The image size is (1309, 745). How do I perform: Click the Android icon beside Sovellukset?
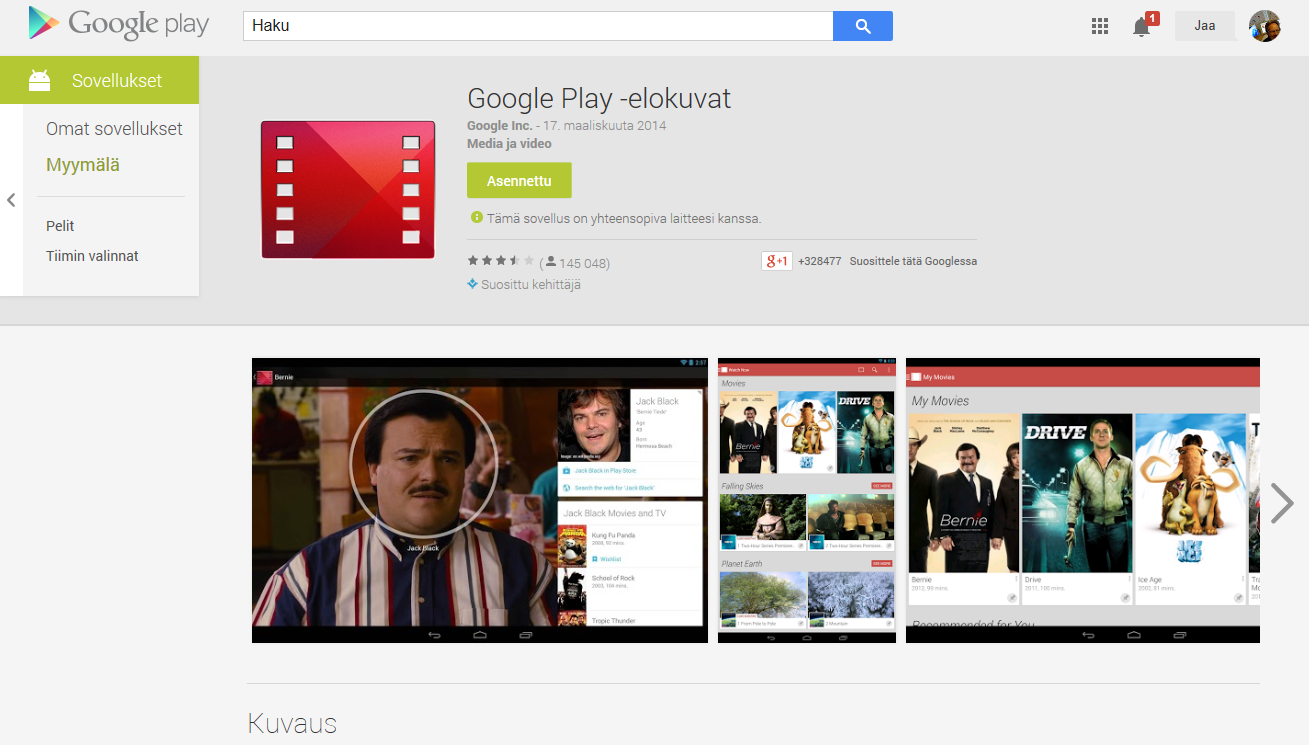[39, 80]
